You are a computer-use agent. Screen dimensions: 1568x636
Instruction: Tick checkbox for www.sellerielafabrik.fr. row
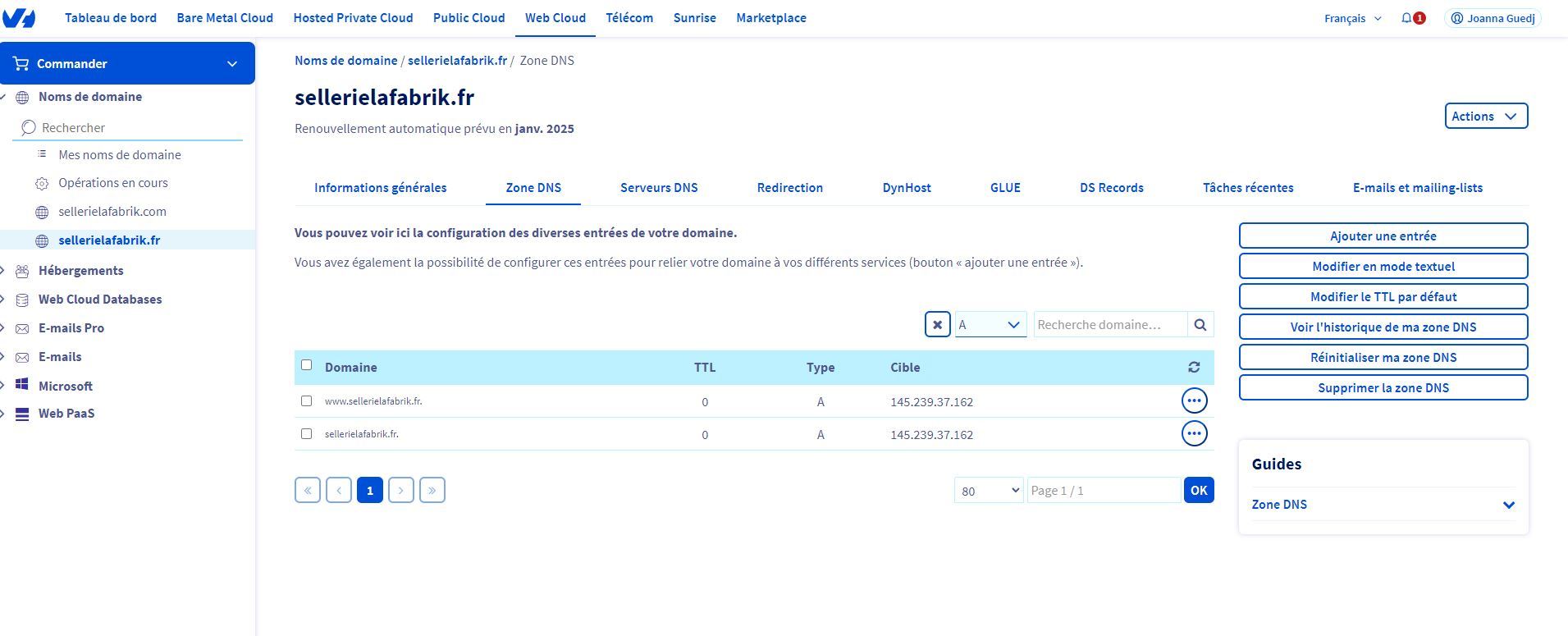[307, 401]
